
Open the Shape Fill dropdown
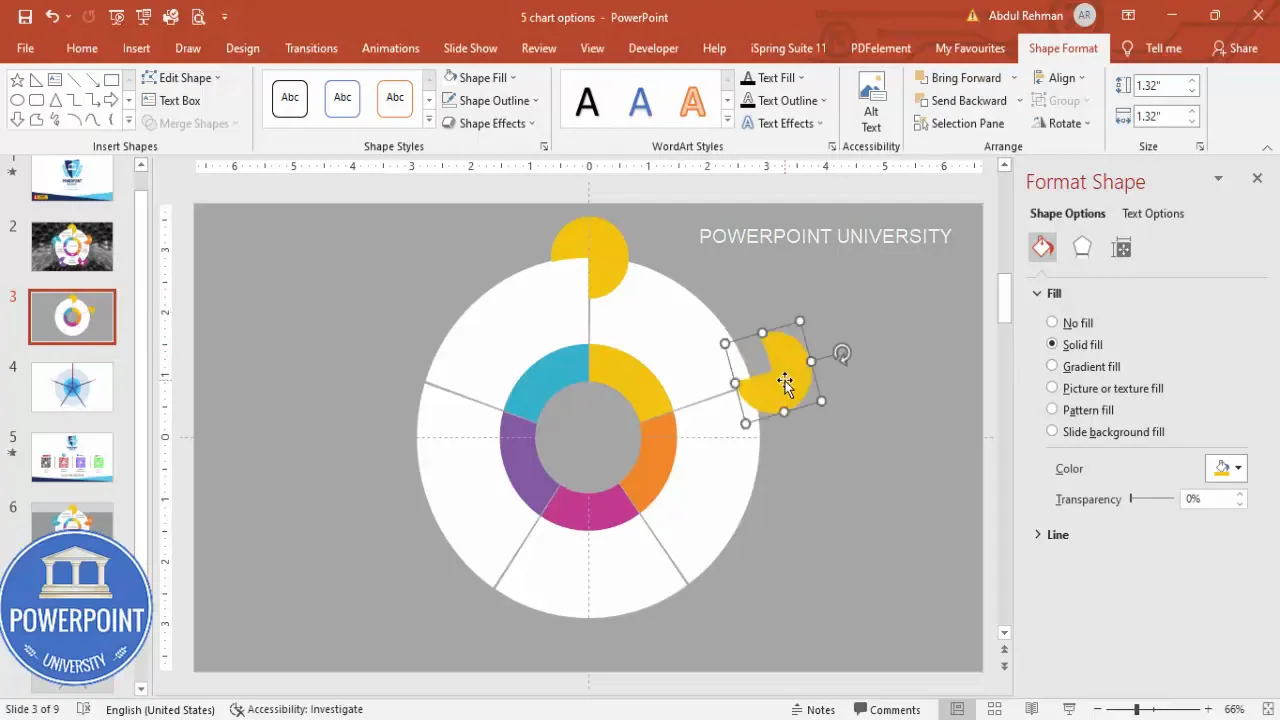(480, 77)
